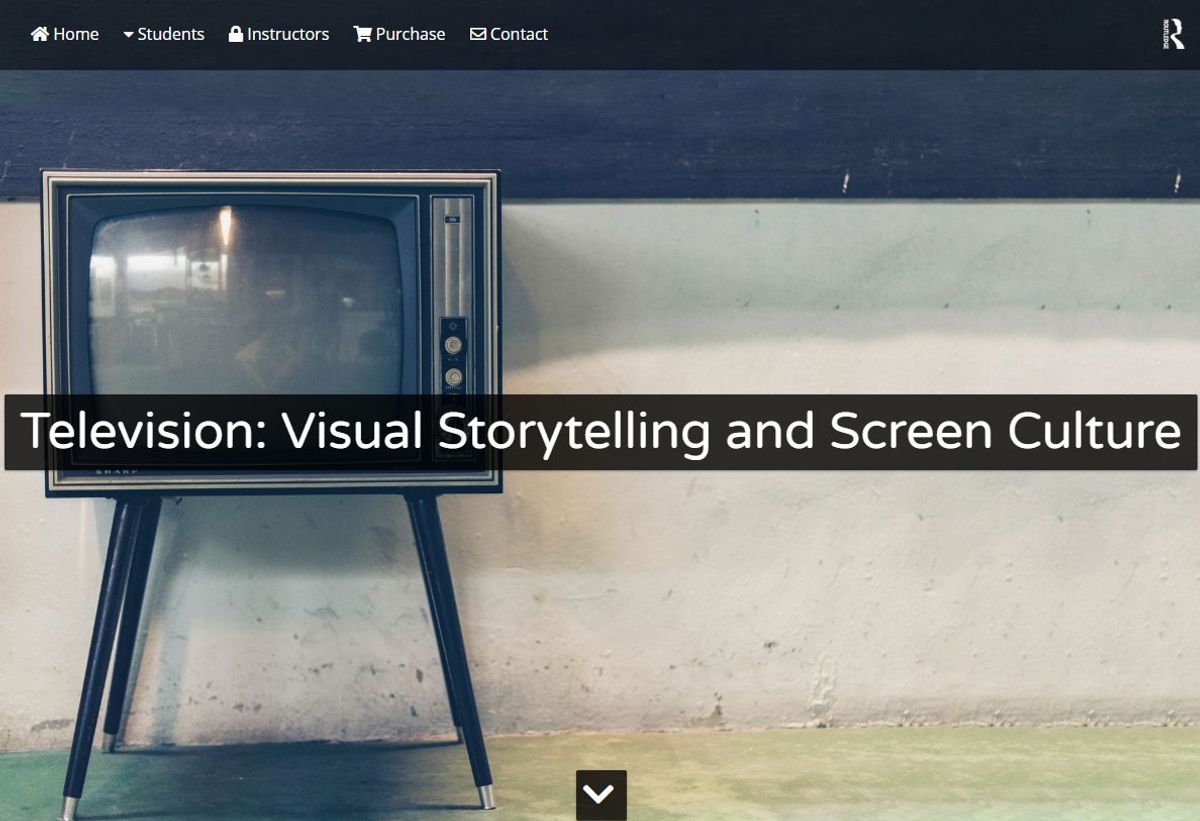
Task: Click the envelope icon next to Contact
Action: pyautogui.click(x=477, y=33)
